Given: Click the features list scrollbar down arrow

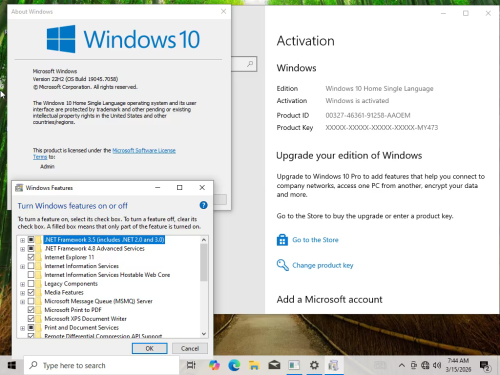Looking at the screenshot, I should point(204,334).
